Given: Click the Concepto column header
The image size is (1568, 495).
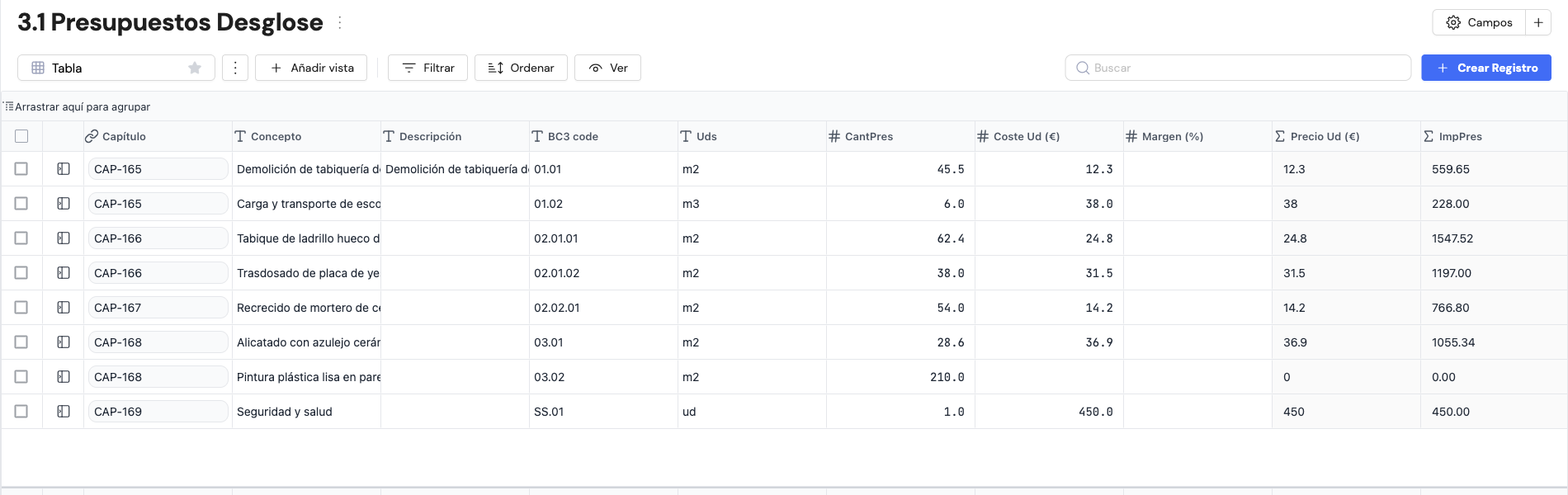Looking at the screenshot, I should tap(306, 136).
